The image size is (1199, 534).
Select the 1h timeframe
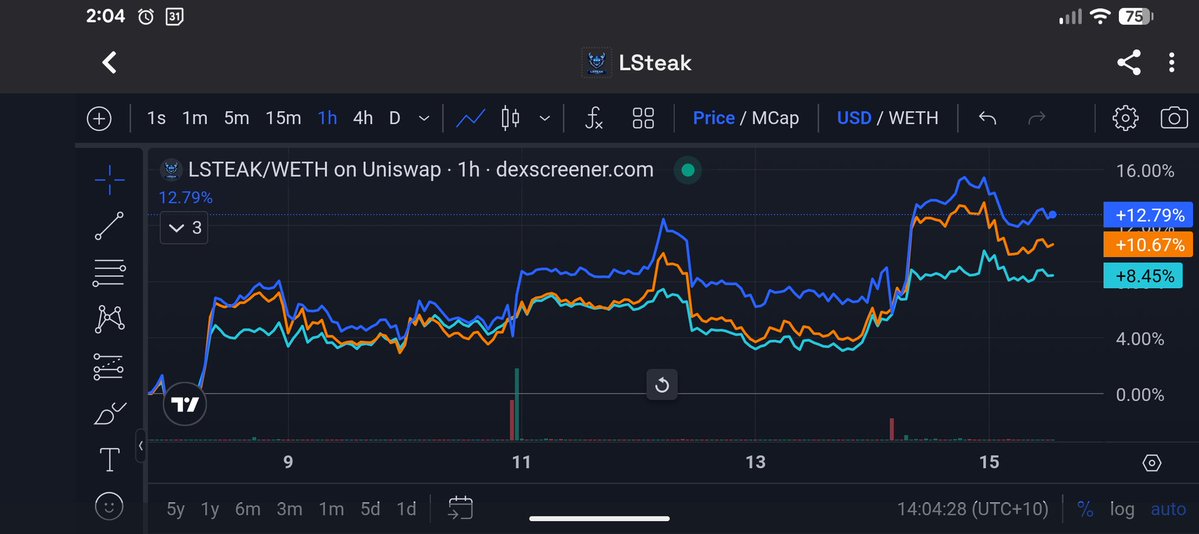click(x=327, y=119)
